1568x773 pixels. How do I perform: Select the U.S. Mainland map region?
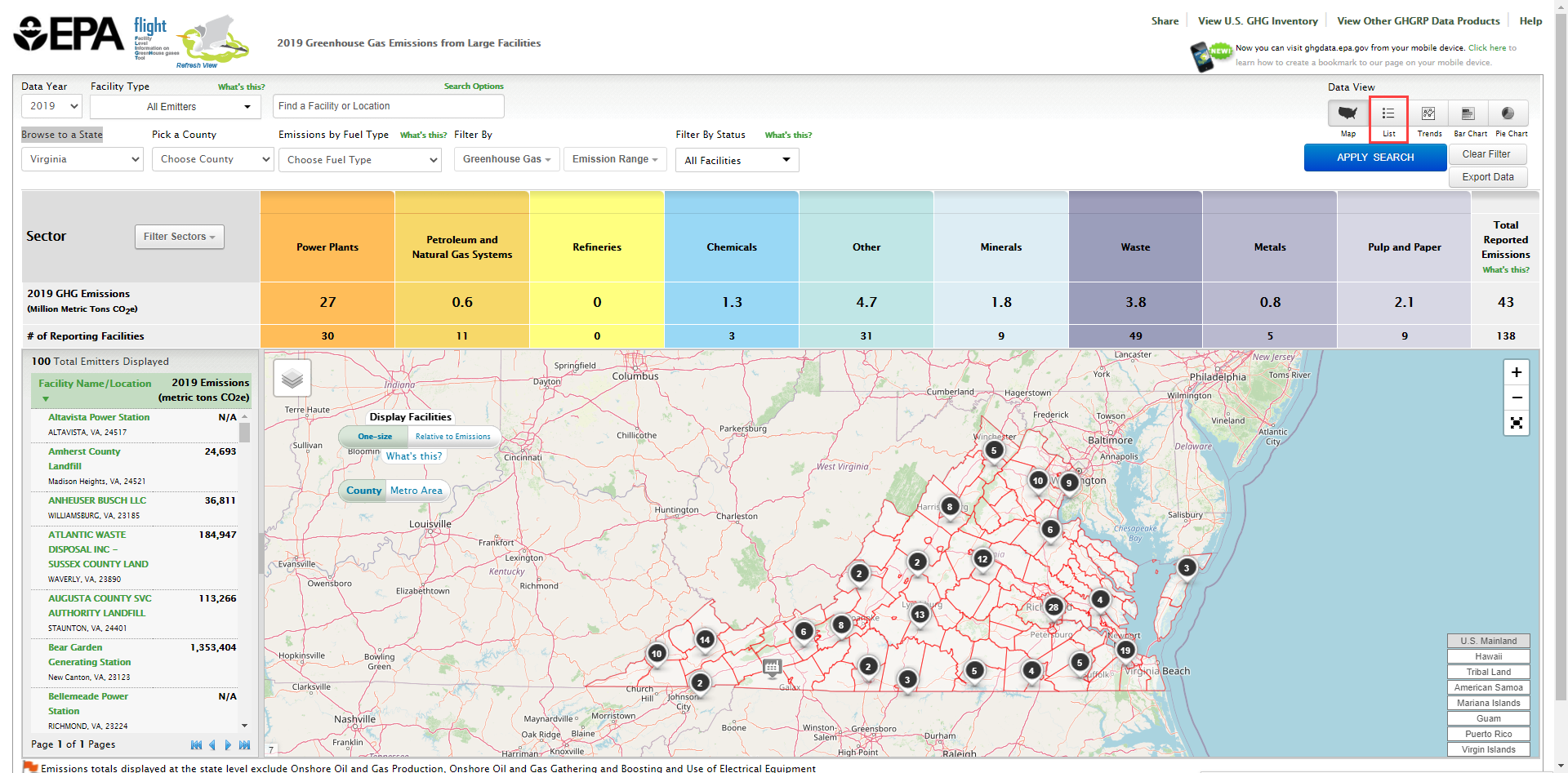pyautogui.click(x=1489, y=641)
